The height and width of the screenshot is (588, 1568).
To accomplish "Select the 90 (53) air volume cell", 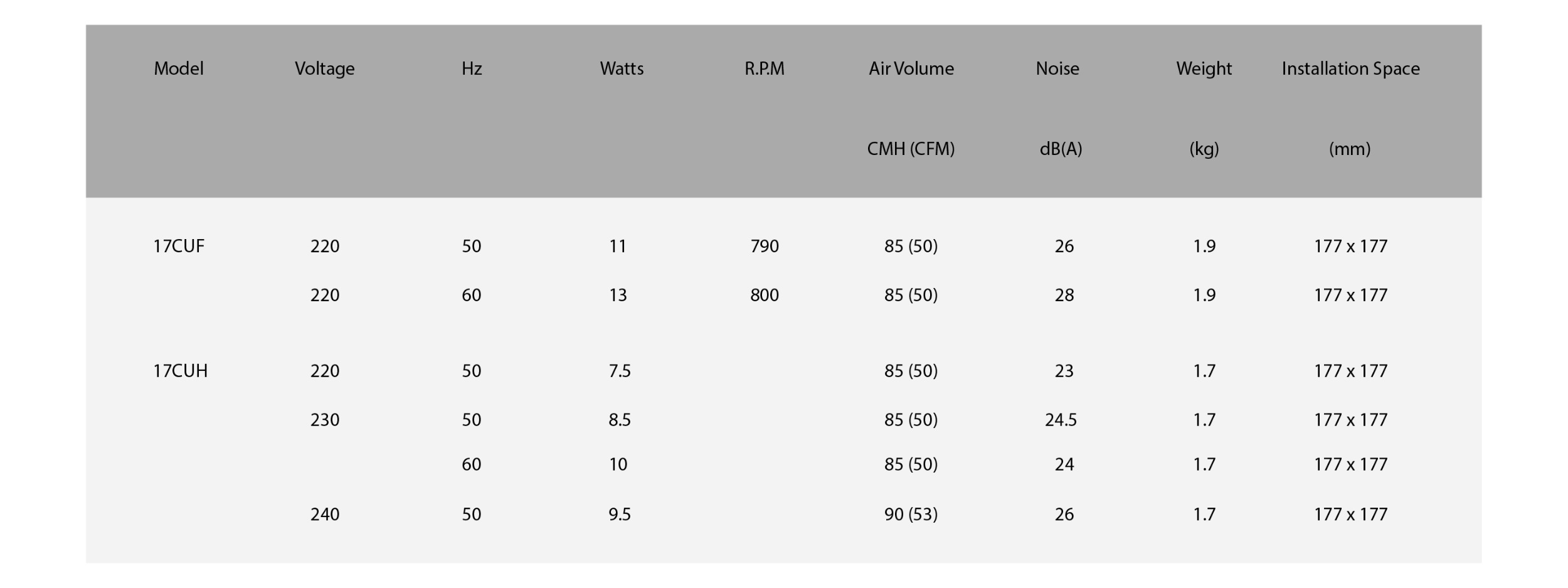I will [x=911, y=515].
